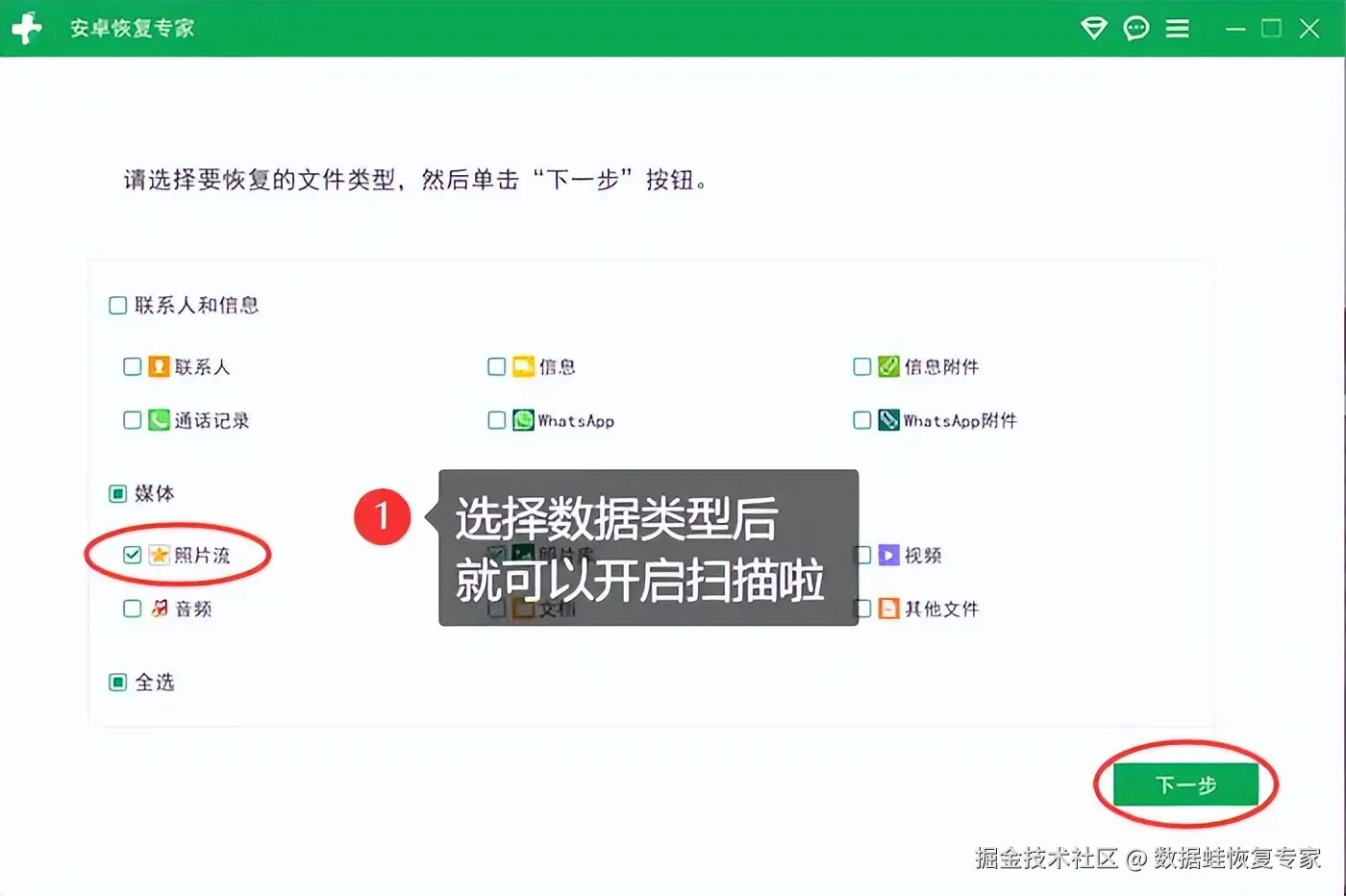Viewport: 1346px width, 896px height.
Task: Click the 全选 label text
Action: (155, 683)
